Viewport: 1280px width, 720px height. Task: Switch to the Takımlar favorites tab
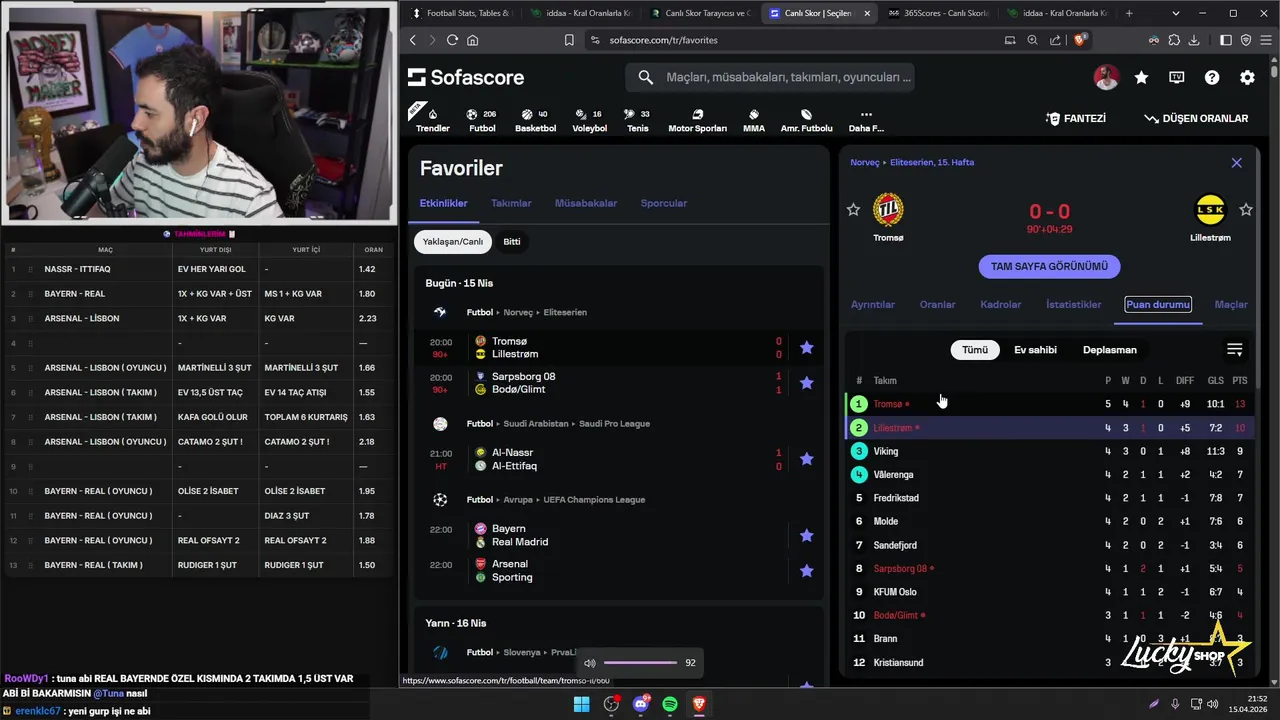[x=511, y=203]
